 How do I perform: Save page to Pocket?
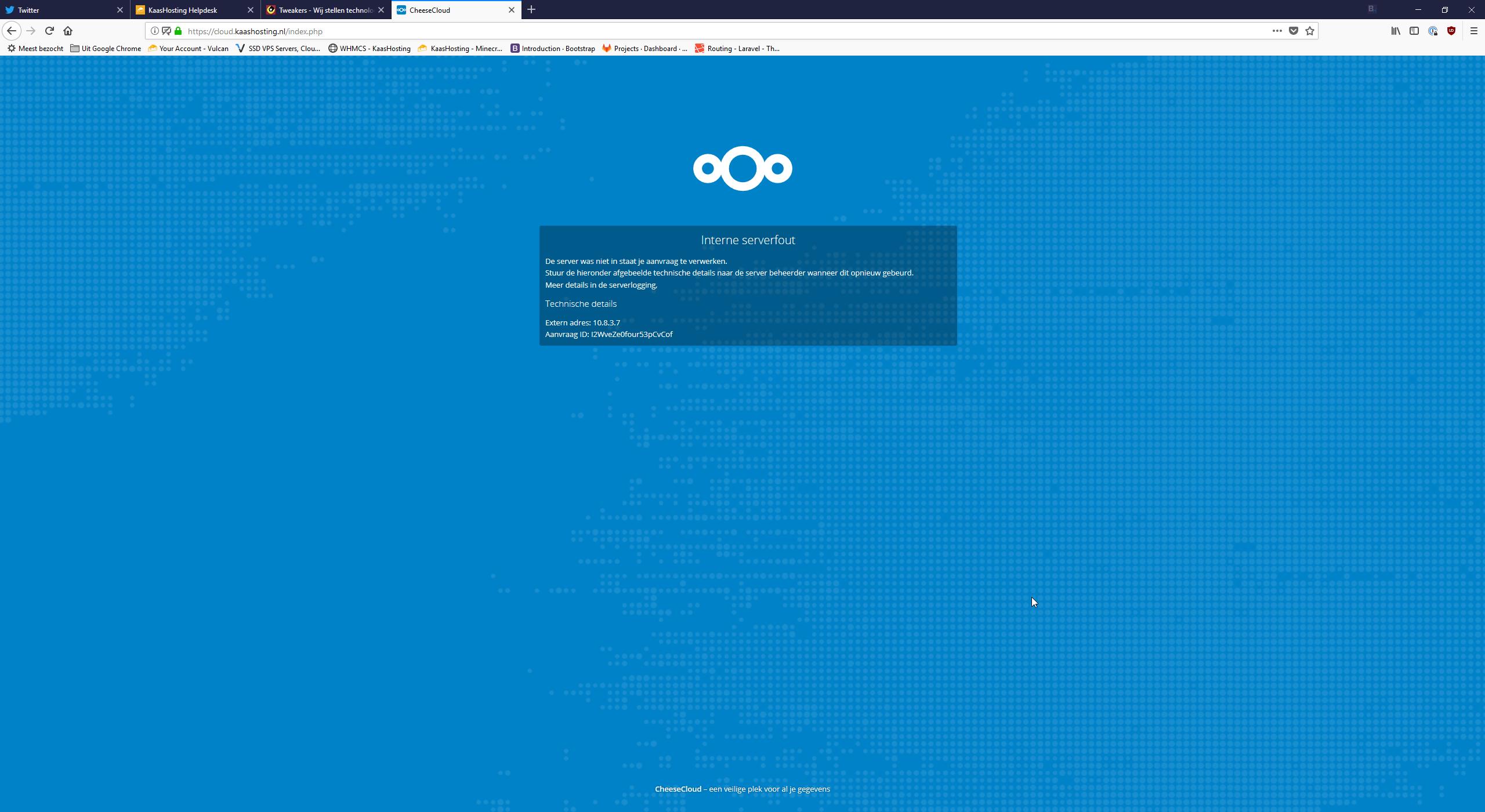pos(1293,31)
